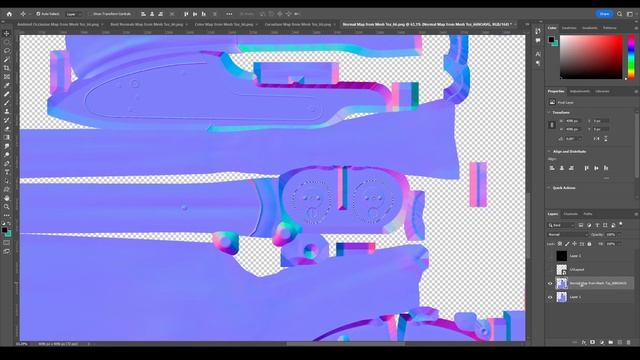Viewport: 640px width, 360px height.
Task: Toggle Show Transform Controls checkbox
Action: (x=91, y=14)
